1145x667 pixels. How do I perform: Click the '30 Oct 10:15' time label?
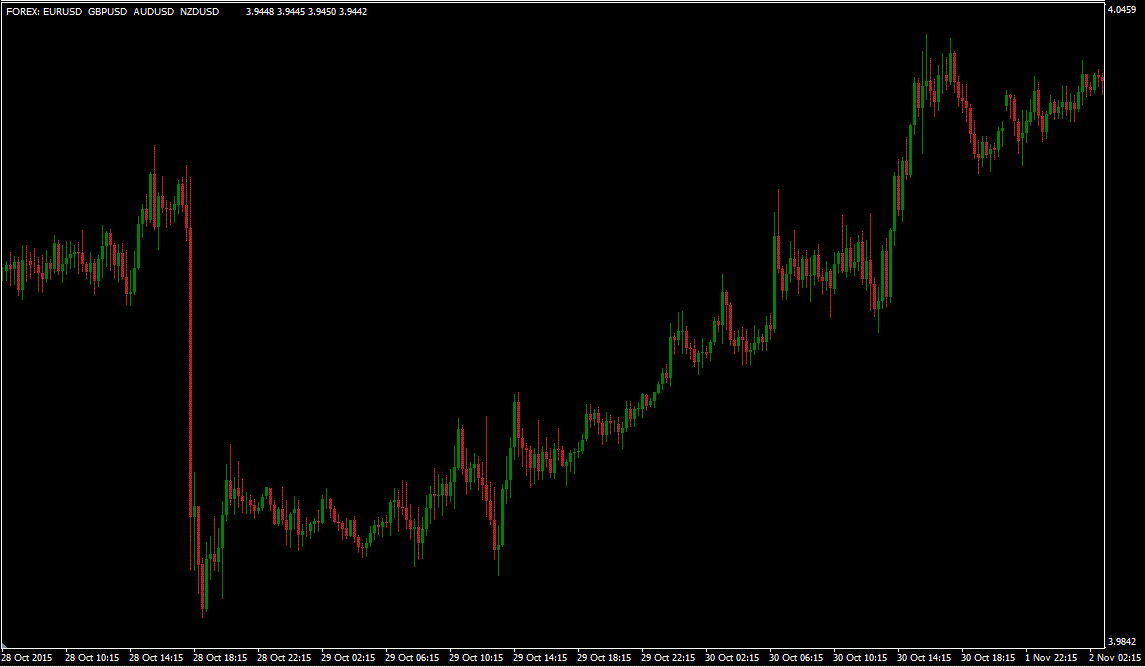coord(861,658)
